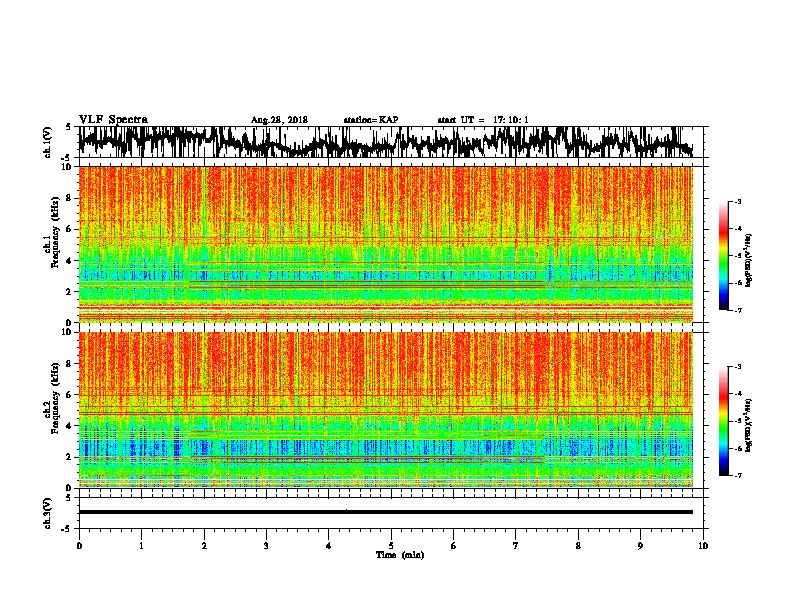Image resolution: width=792 pixels, height=612 pixels.
Task: Click the "5" tick on the time axis
Action: 391,546
